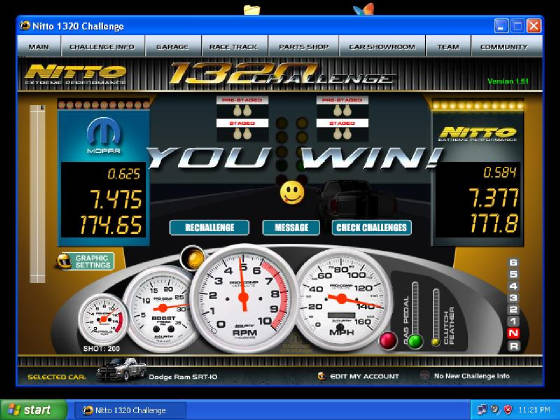Click right lane elapsed time 7.377
Screen dimensions: 560x420
coord(493,198)
